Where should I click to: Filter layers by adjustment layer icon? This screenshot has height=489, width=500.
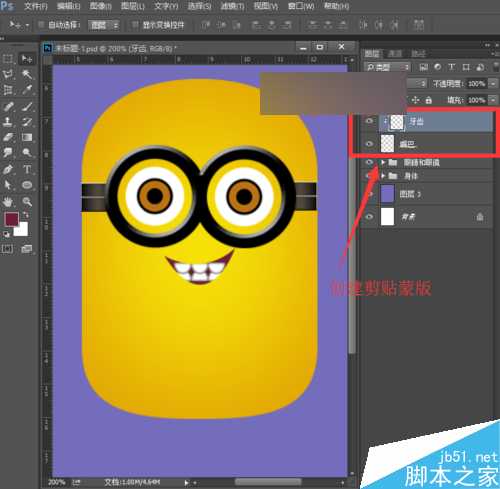pos(438,67)
